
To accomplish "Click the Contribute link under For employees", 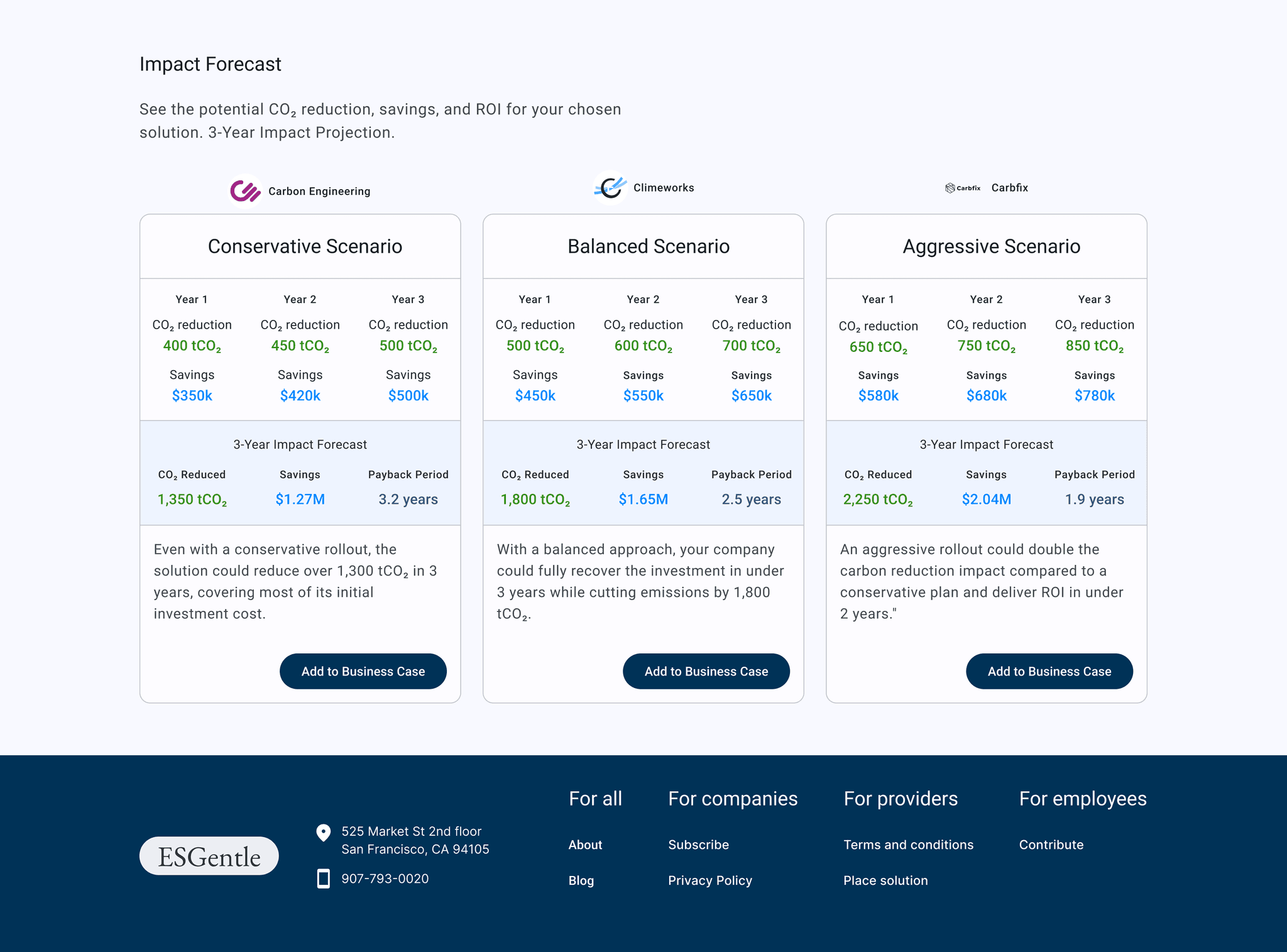I will pos(1051,845).
